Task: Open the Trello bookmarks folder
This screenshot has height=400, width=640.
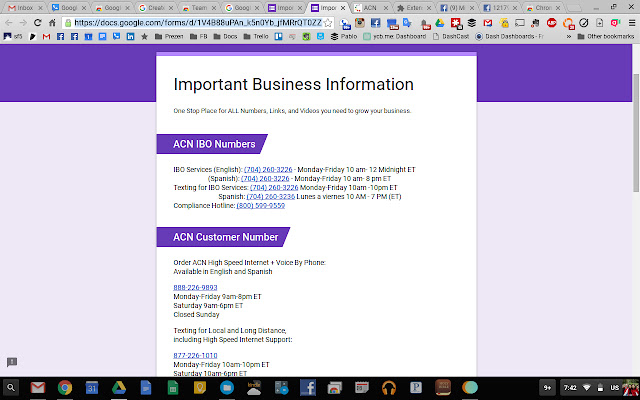Action: [x=256, y=37]
